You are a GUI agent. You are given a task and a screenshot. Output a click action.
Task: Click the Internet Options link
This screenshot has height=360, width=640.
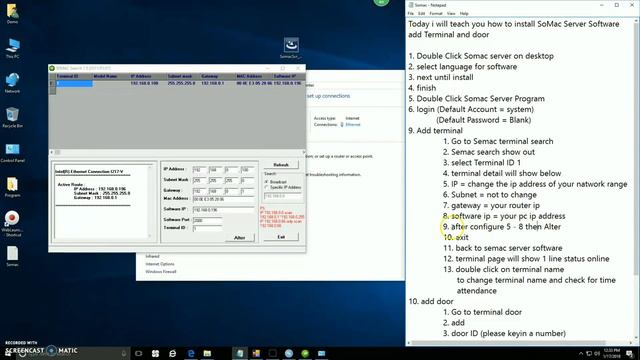160,264
